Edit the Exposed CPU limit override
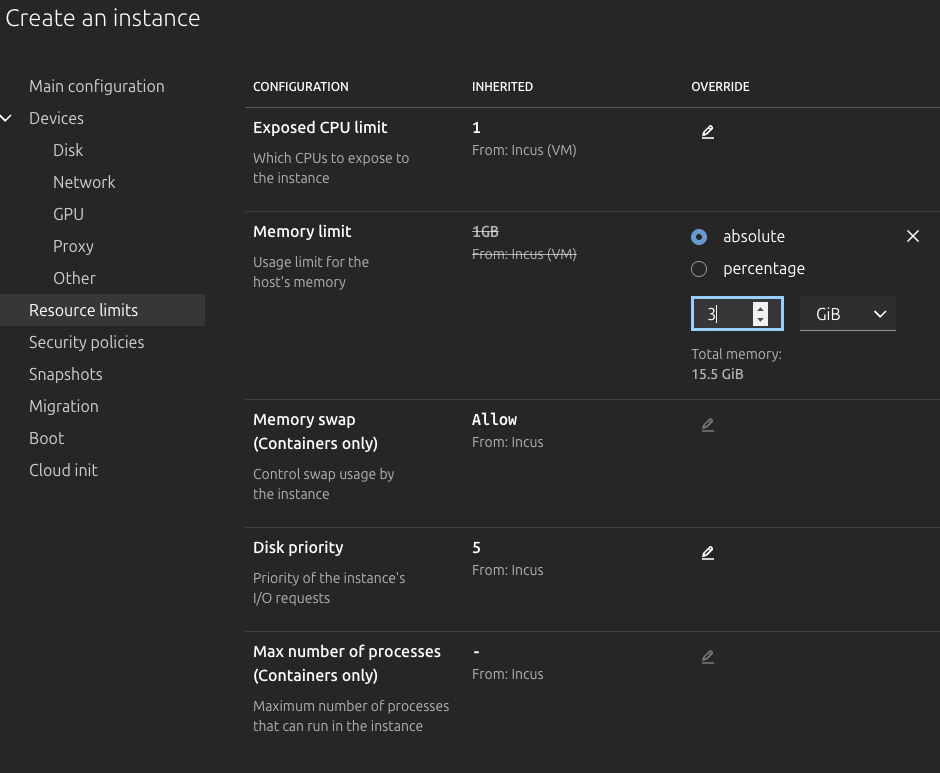Image resolution: width=940 pixels, height=773 pixels. [x=707, y=132]
